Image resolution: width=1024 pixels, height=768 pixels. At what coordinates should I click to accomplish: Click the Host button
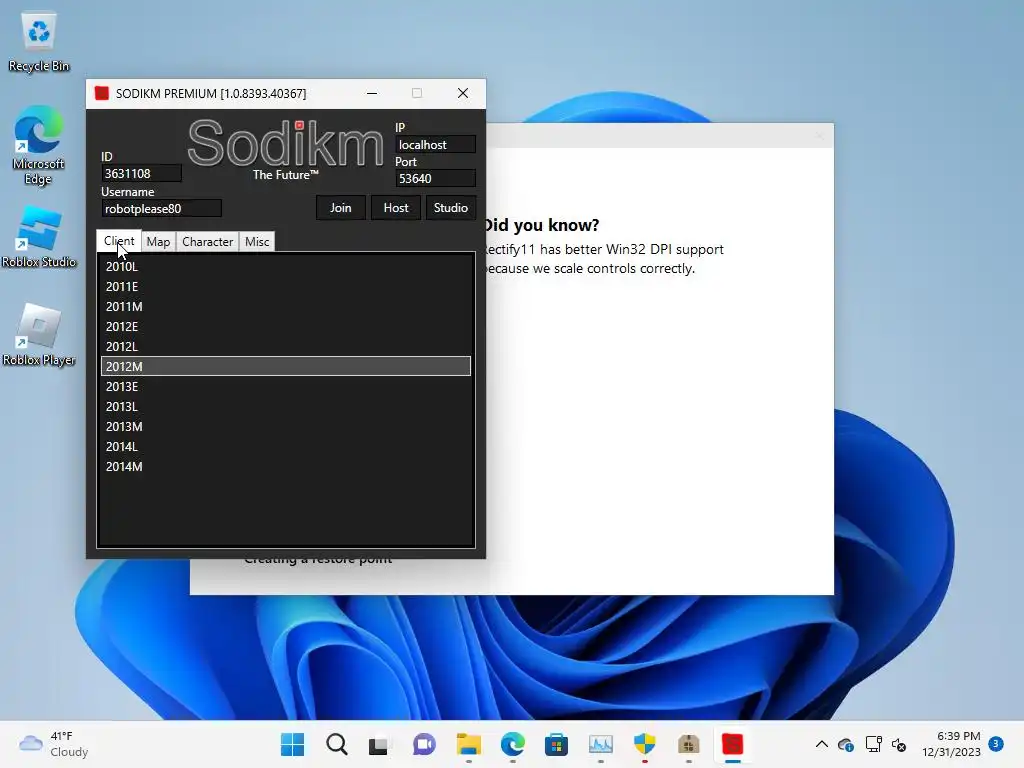396,208
